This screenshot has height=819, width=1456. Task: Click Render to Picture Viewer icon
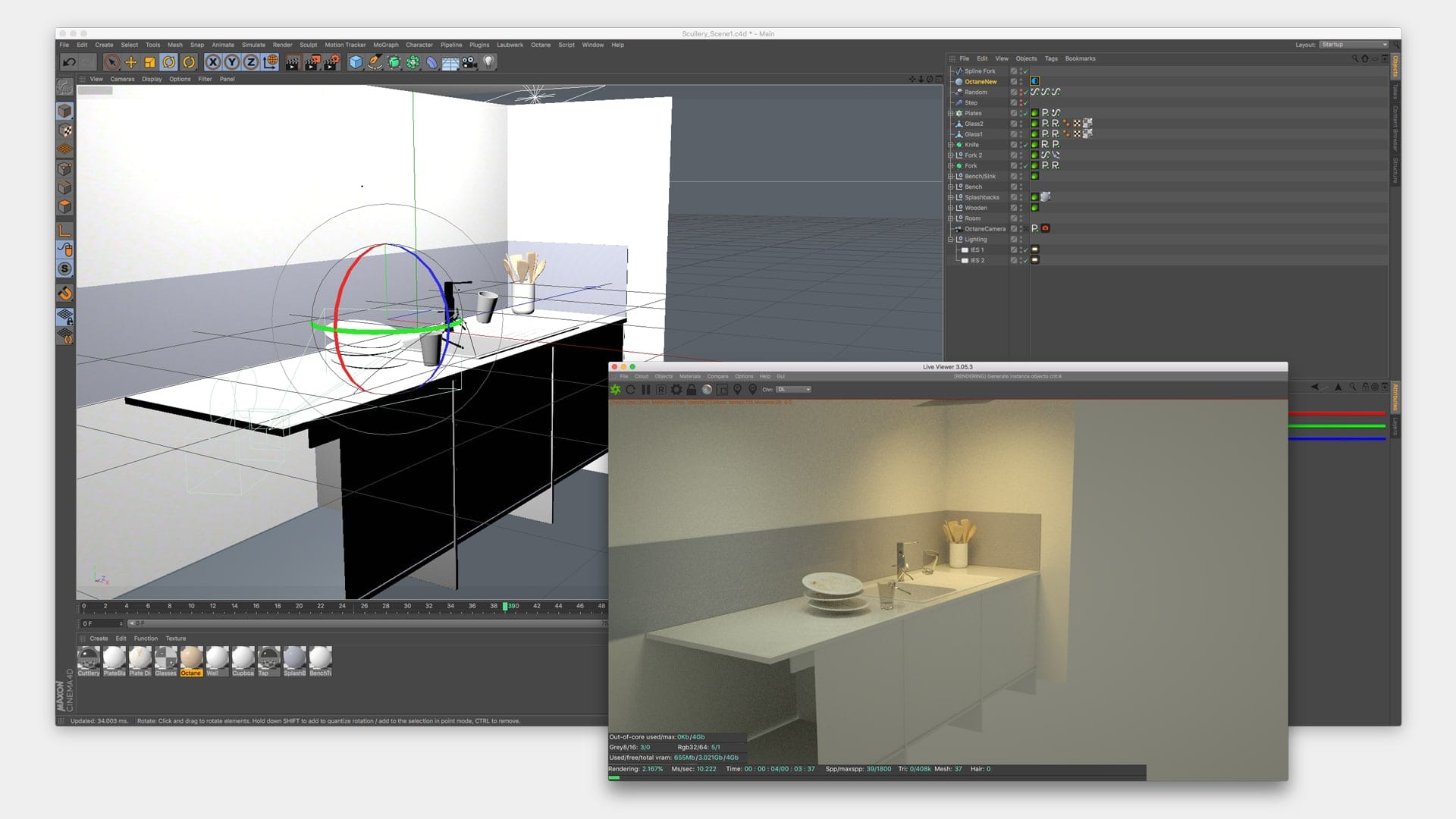click(312, 62)
